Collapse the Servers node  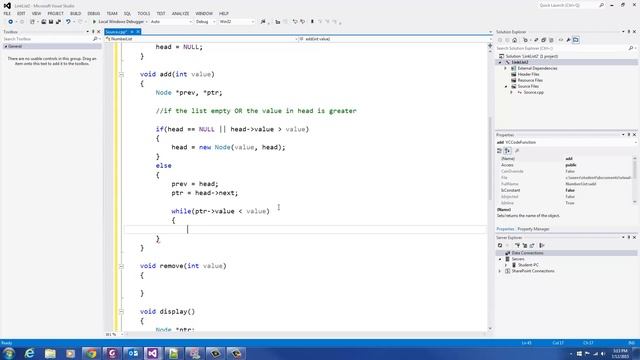click(x=500, y=259)
